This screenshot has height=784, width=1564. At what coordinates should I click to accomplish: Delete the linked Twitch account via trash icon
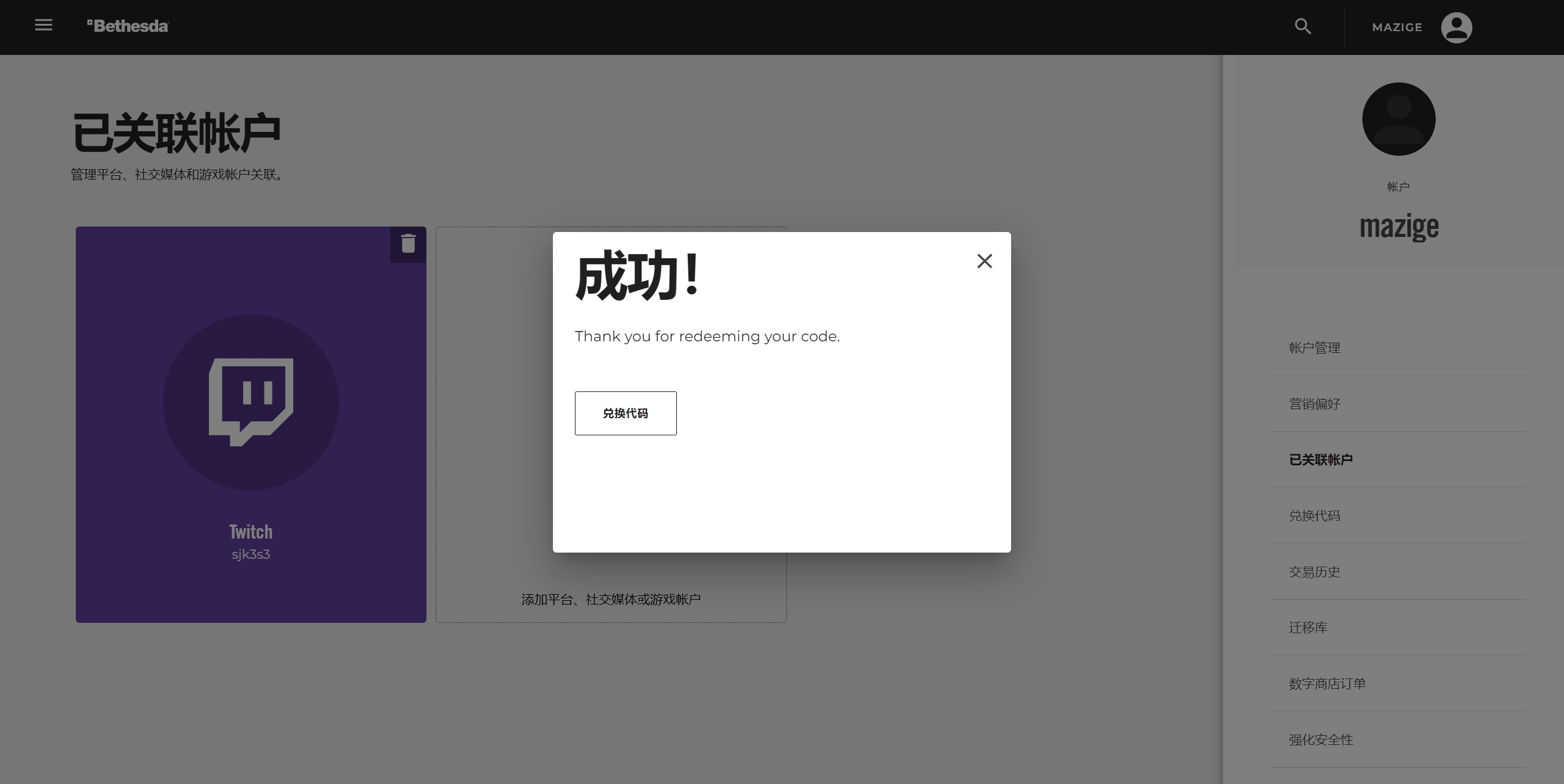(x=408, y=244)
